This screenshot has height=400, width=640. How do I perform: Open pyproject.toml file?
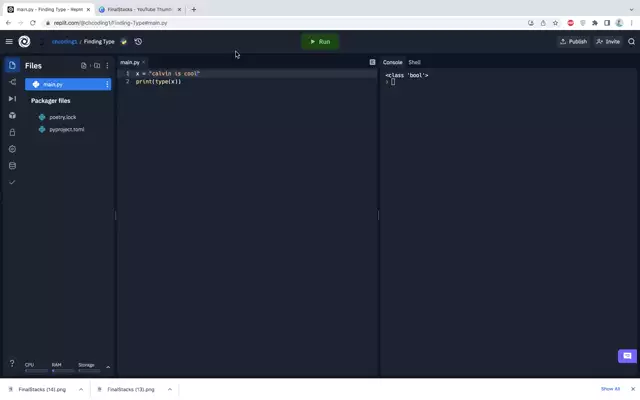(x=67, y=129)
